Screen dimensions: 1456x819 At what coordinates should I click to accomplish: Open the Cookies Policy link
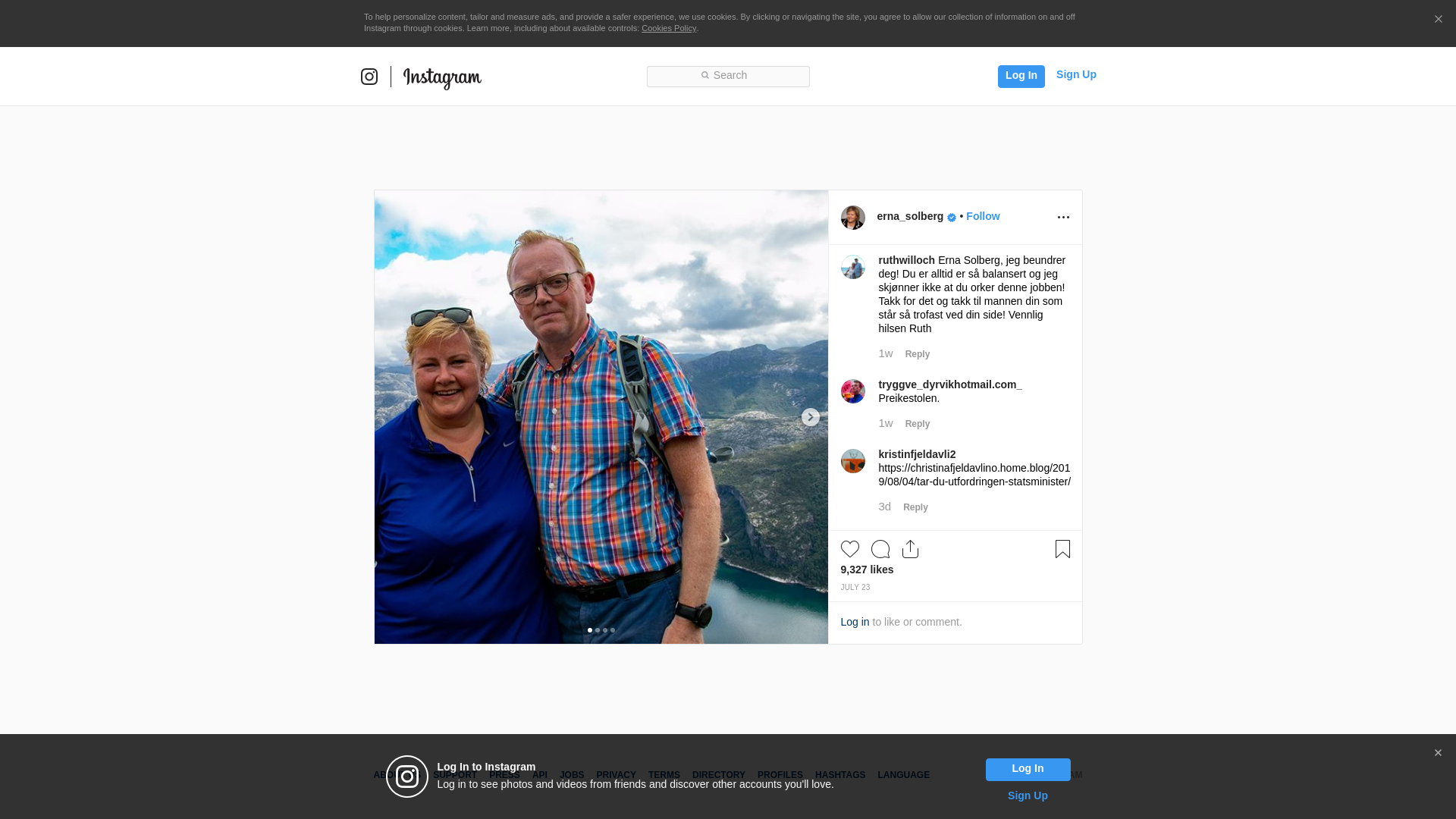(x=669, y=28)
